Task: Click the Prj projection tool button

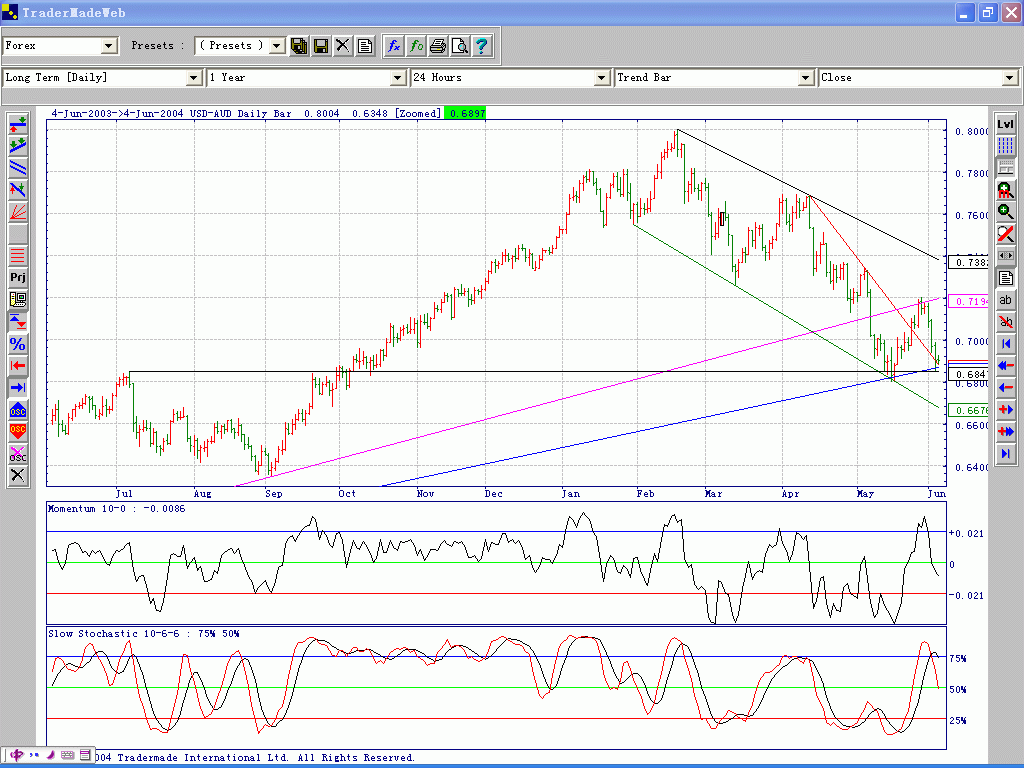Action: coord(18,277)
